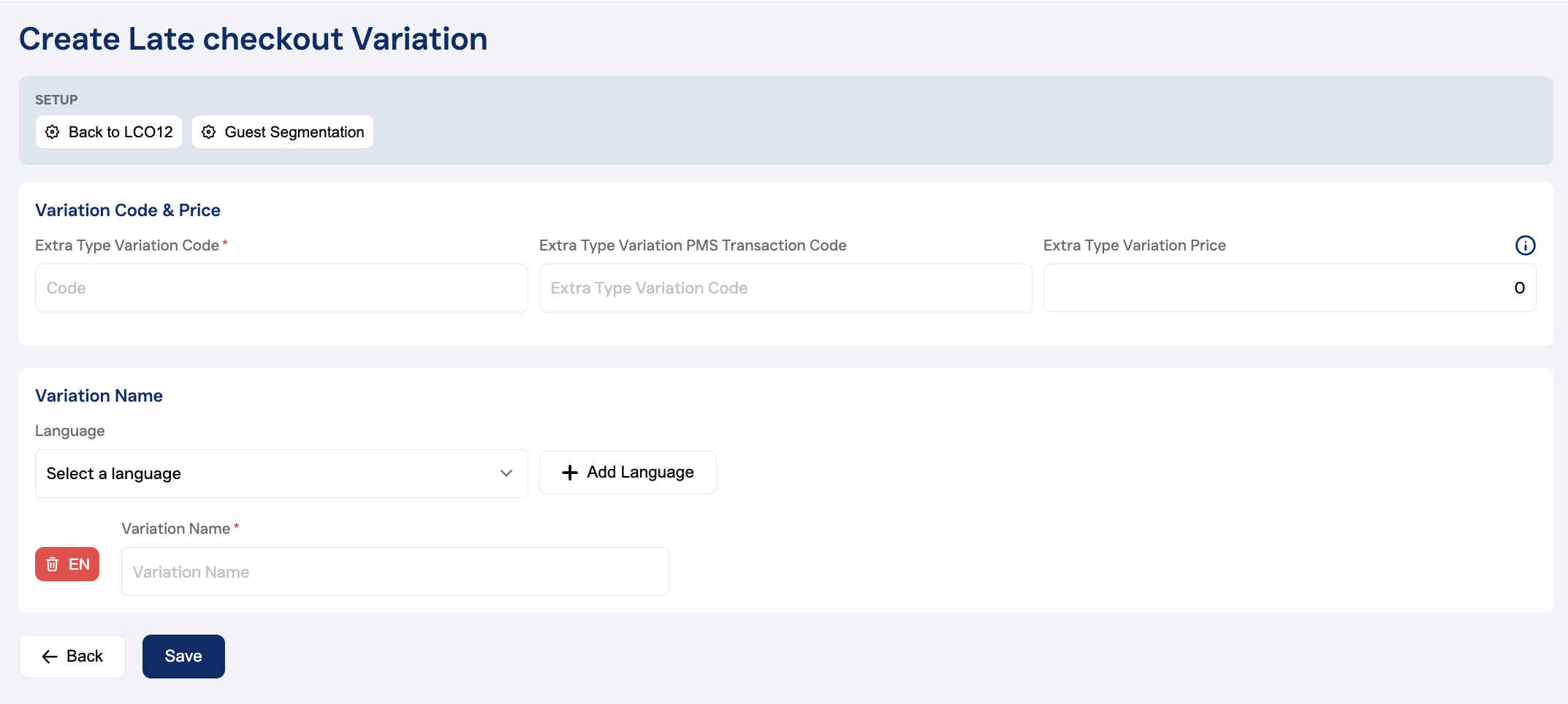Click the plus icon in Add Language
The height and width of the screenshot is (704, 1568).
pyautogui.click(x=570, y=472)
